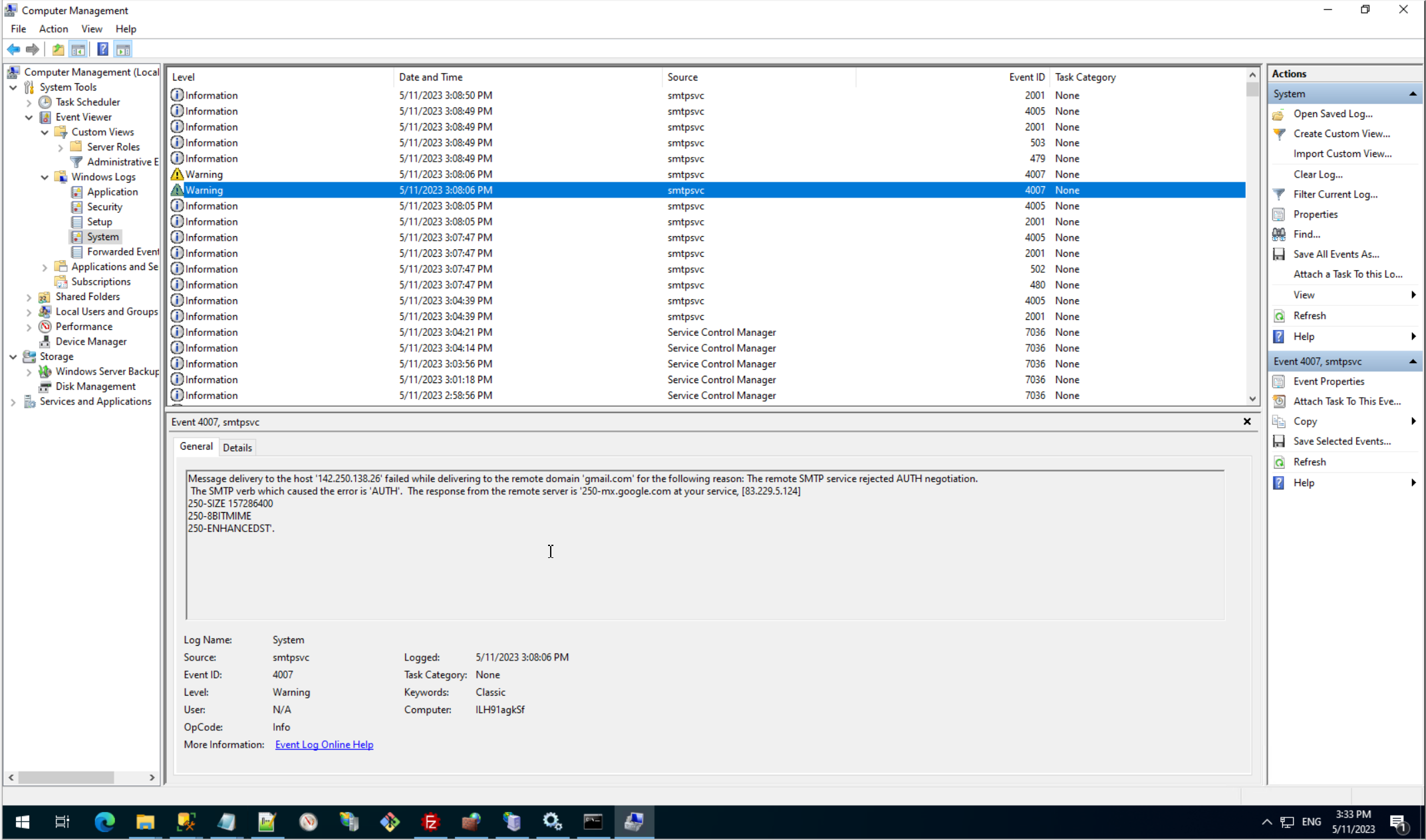Click the Up One Level toolbar icon
This screenshot has height=840, width=1426.
[59, 49]
